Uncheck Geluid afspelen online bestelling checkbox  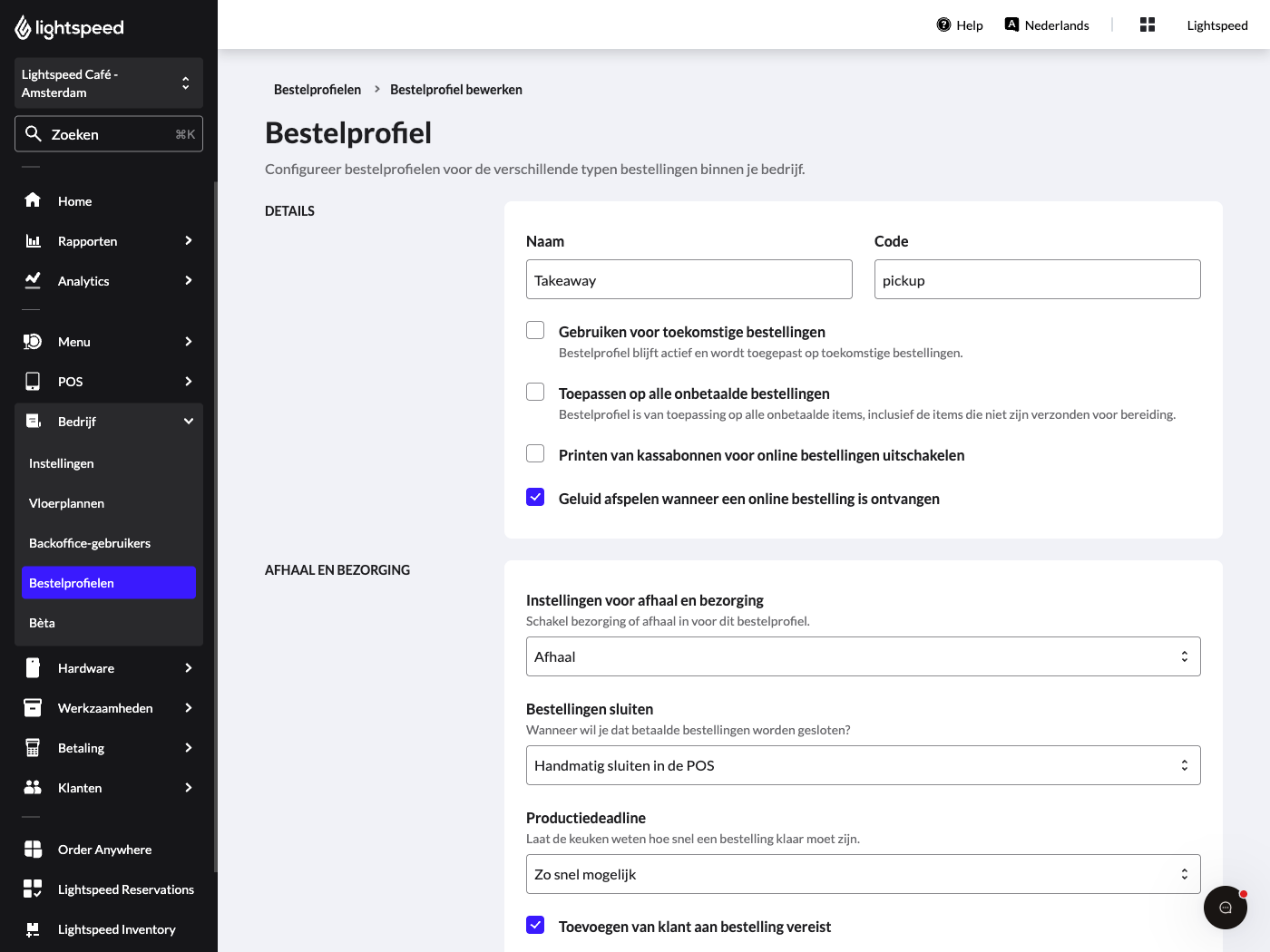tap(535, 497)
